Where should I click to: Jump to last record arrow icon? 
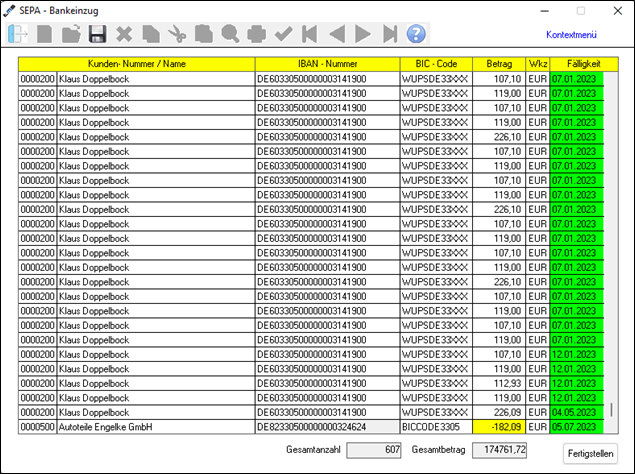[x=390, y=34]
